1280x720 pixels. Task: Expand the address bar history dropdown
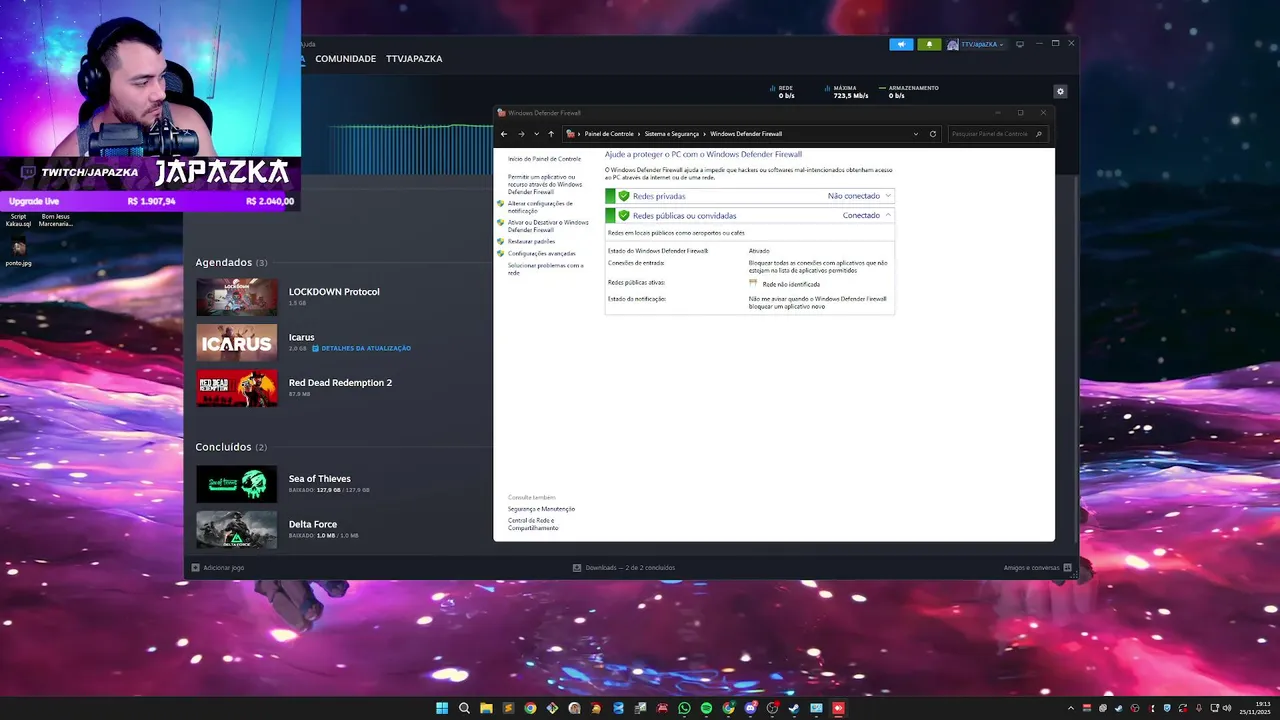coord(916,134)
